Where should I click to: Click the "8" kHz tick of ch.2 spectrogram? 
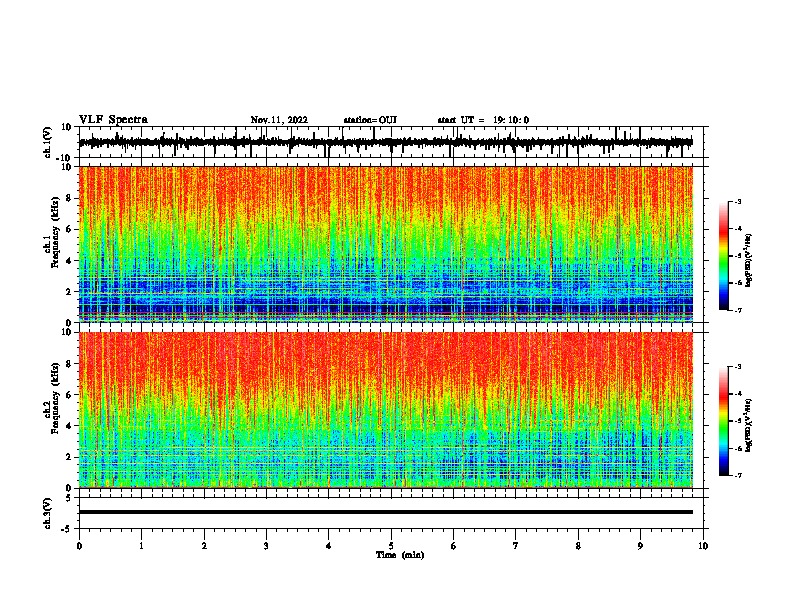(x=69, y=364)
